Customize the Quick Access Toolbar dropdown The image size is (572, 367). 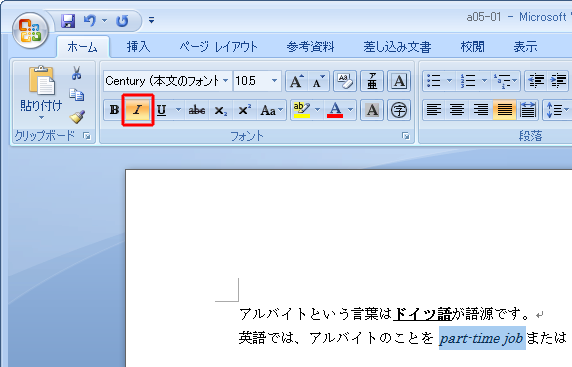pos(151,20)
